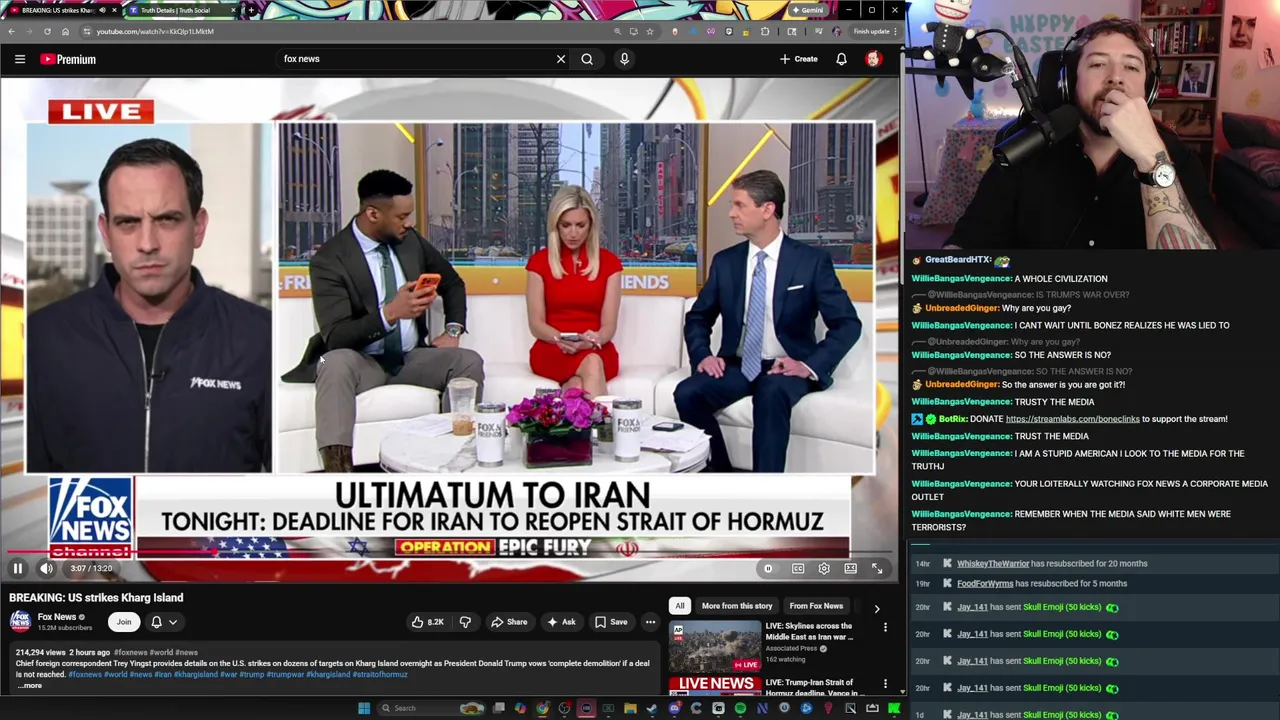Open Fox News channel name link
Image resolution: width=1280 pixels, height=720 pixels.
57,617
